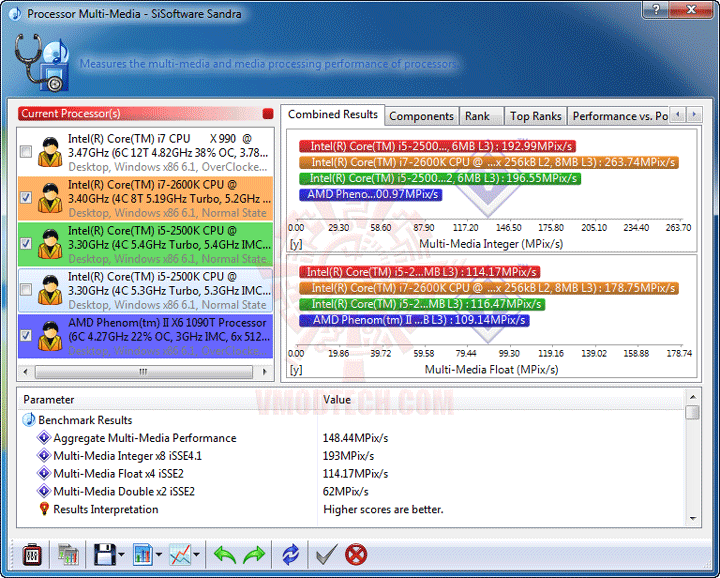The image size is (720, 578).
Task: Click the results list scroll-down arrow
Action: pos(692,519)
